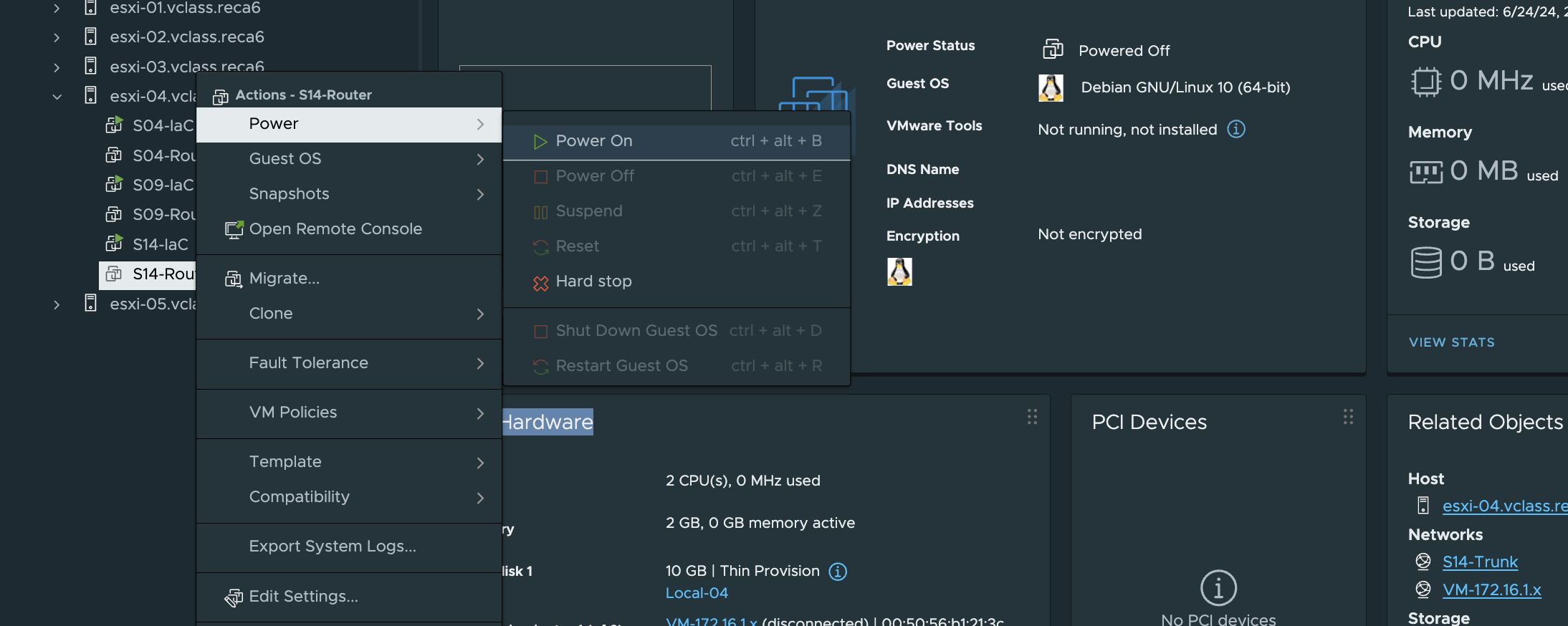Click the No PCI devices info icon

coord(1218,588)
